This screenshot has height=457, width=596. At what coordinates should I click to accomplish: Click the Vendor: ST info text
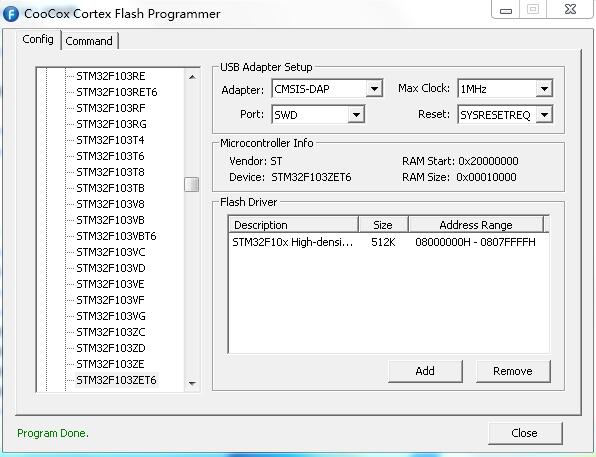(256, 161)
